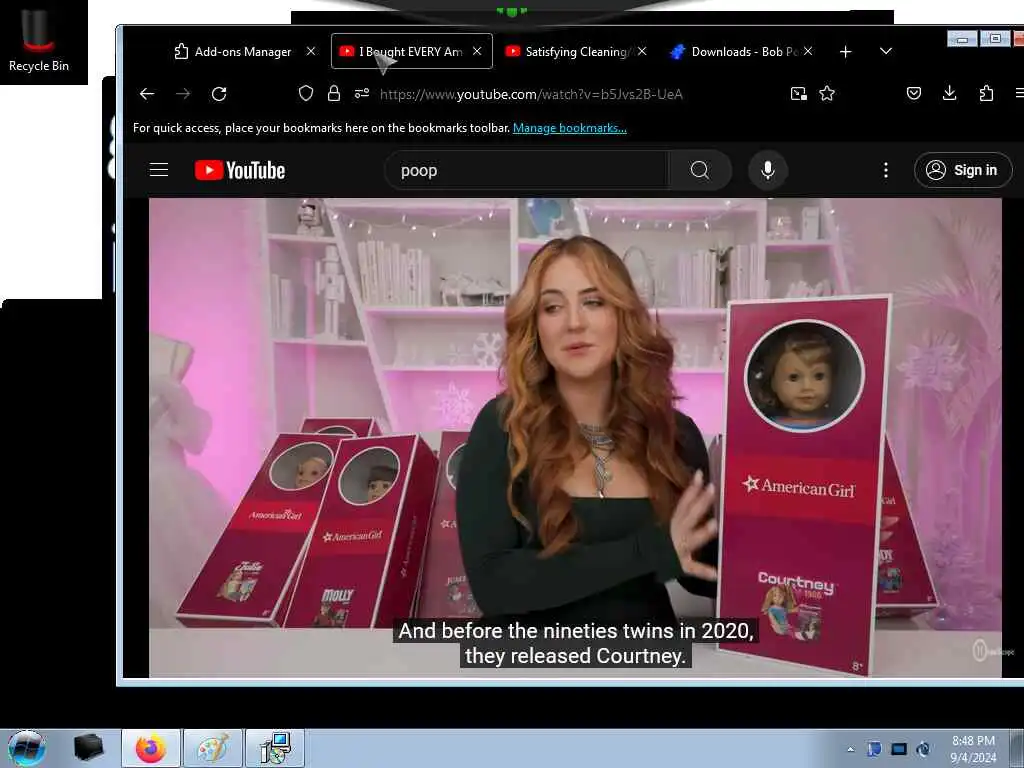Open the clock showing 8:48 PM

tap(973, 749)
